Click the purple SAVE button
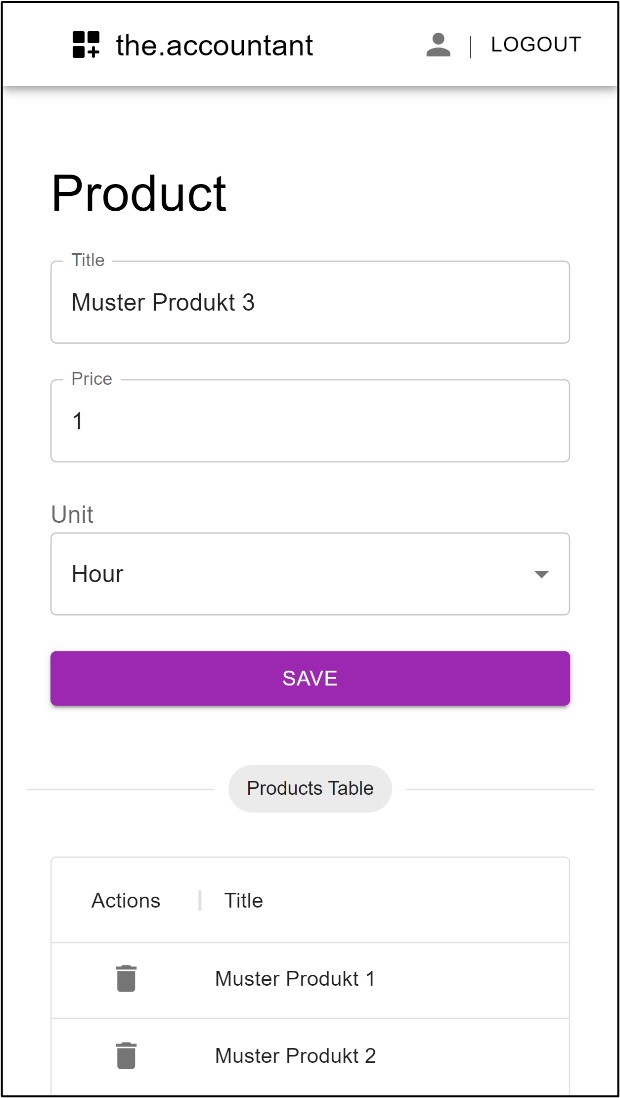Viewport: 620px width, 1098px height. pos(310,678)
